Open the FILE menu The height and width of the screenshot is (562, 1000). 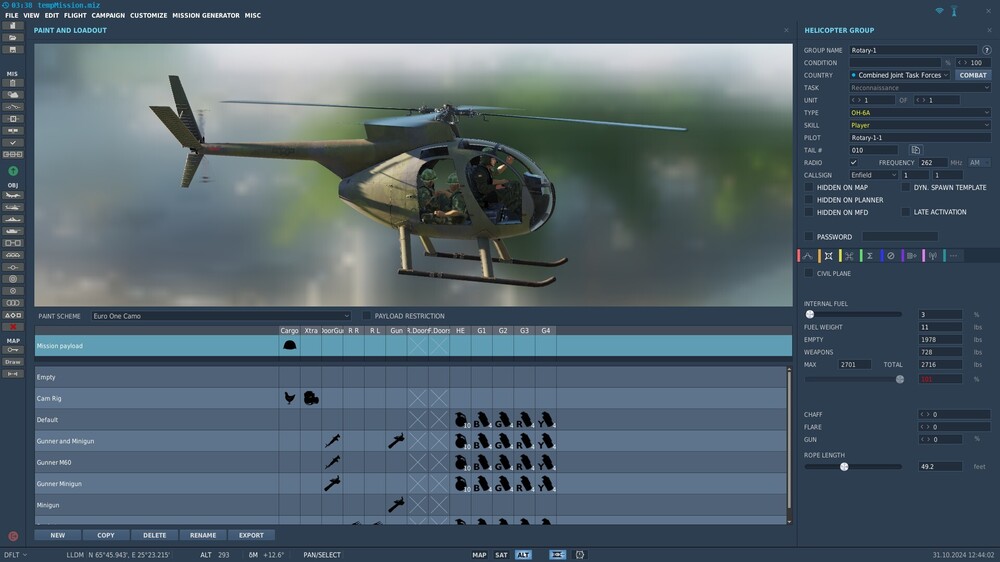11,15
